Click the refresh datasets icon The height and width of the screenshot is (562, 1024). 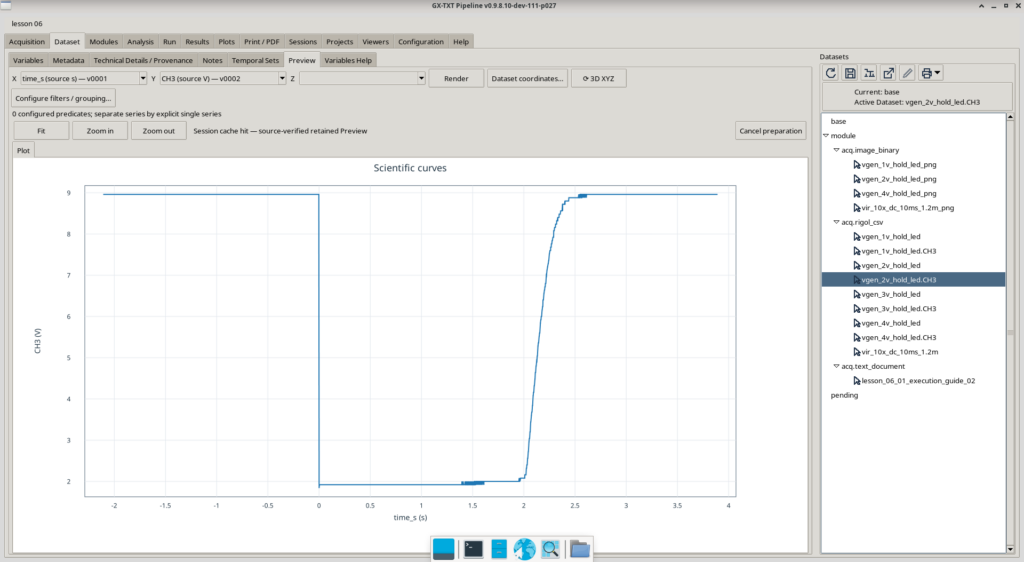[831, 73]
